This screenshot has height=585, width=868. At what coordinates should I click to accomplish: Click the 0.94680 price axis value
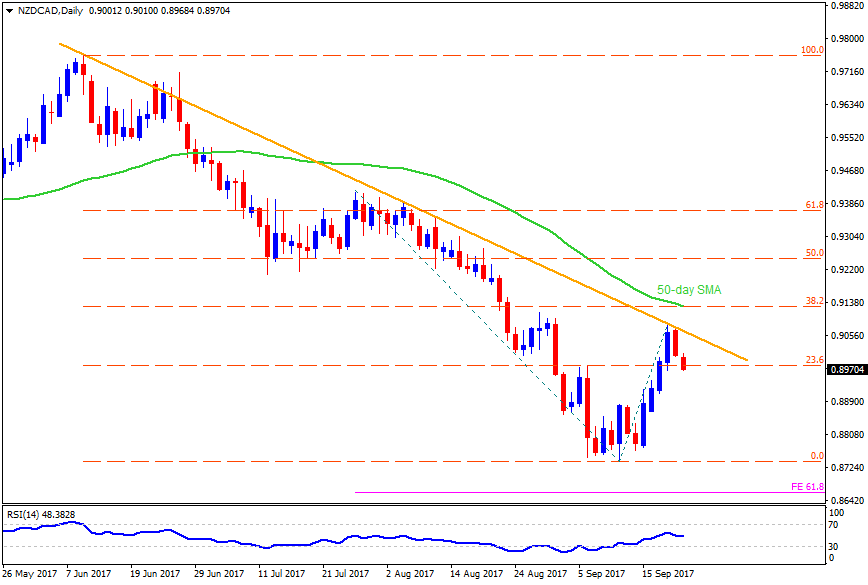click(x=847, y=170)
